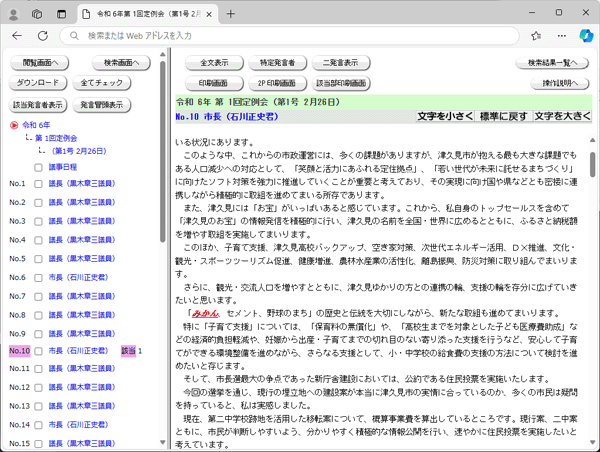Click the main text scrollbar down arrow
This screenshot has height=452, width=600.
click(x=592, y=442)
